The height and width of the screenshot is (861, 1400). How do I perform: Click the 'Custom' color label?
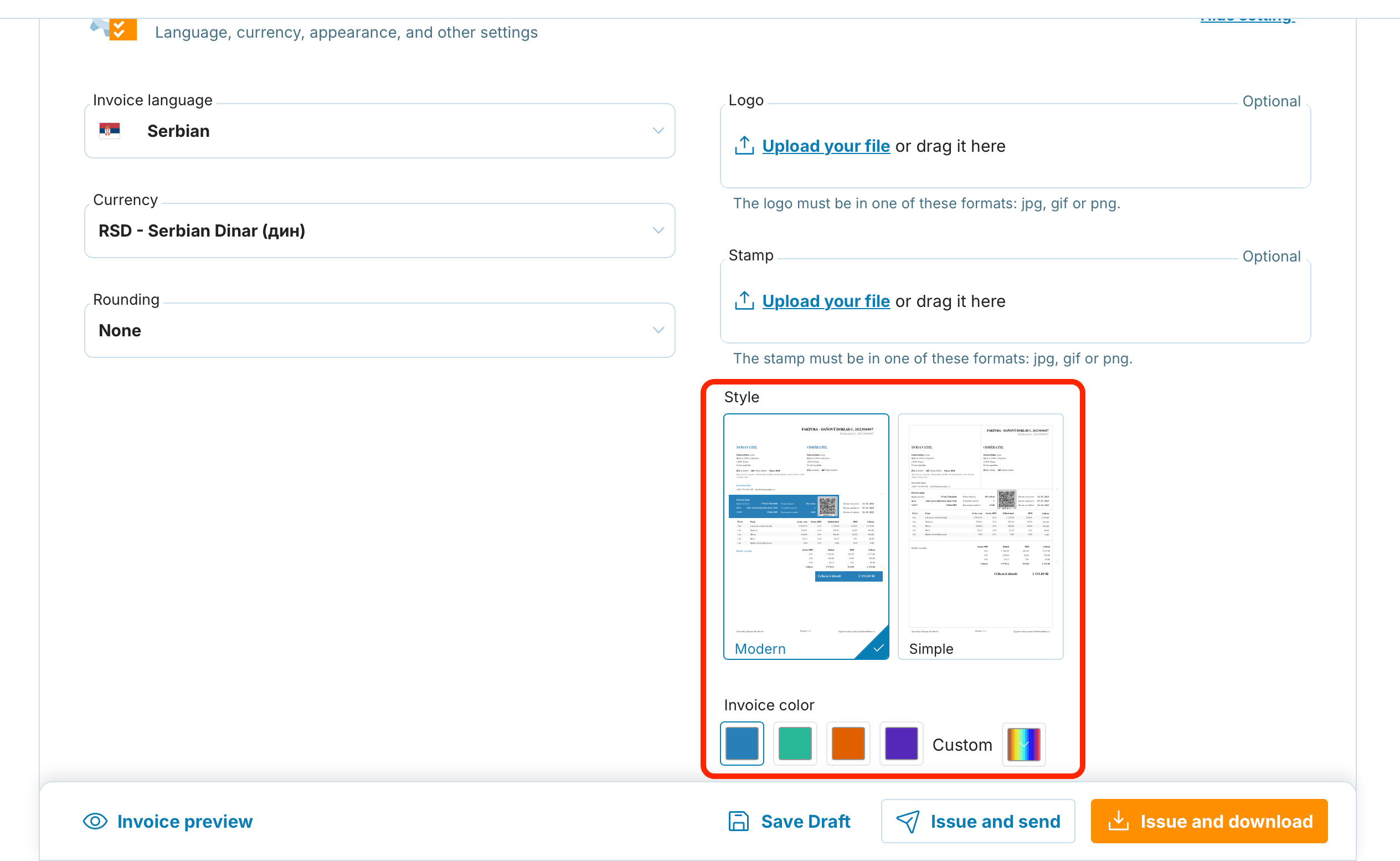click(962, 745)
